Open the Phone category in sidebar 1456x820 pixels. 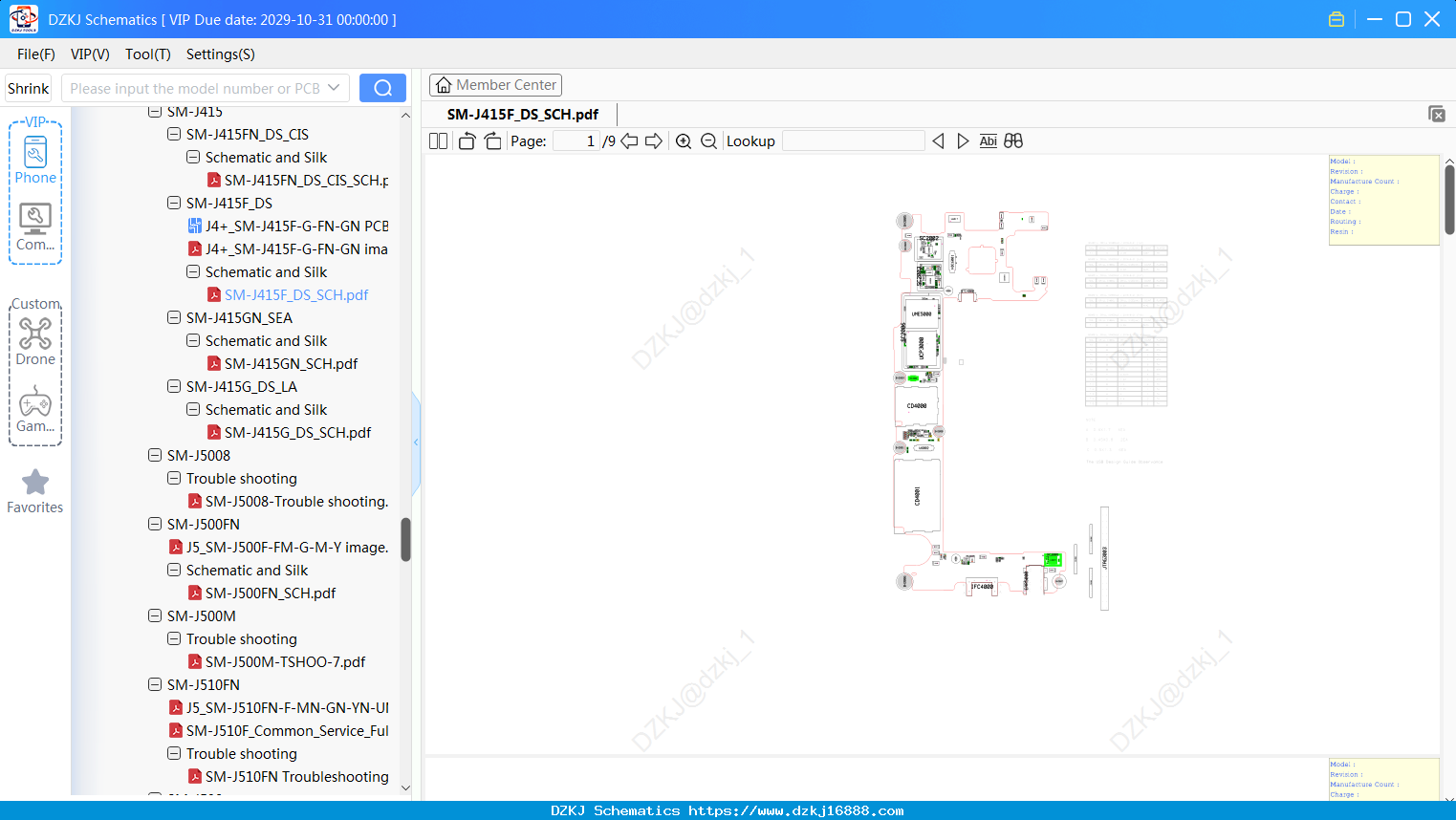(x=35, y=161)
